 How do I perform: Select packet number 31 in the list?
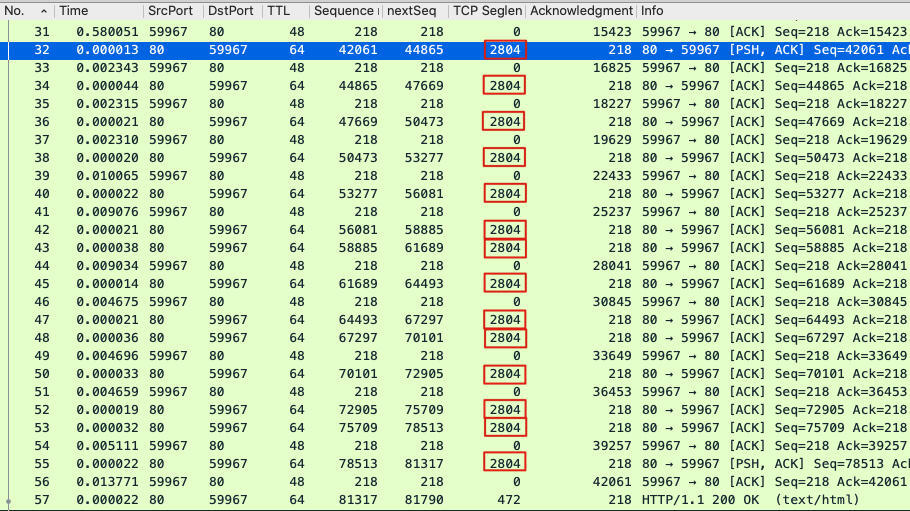(41, 33)
